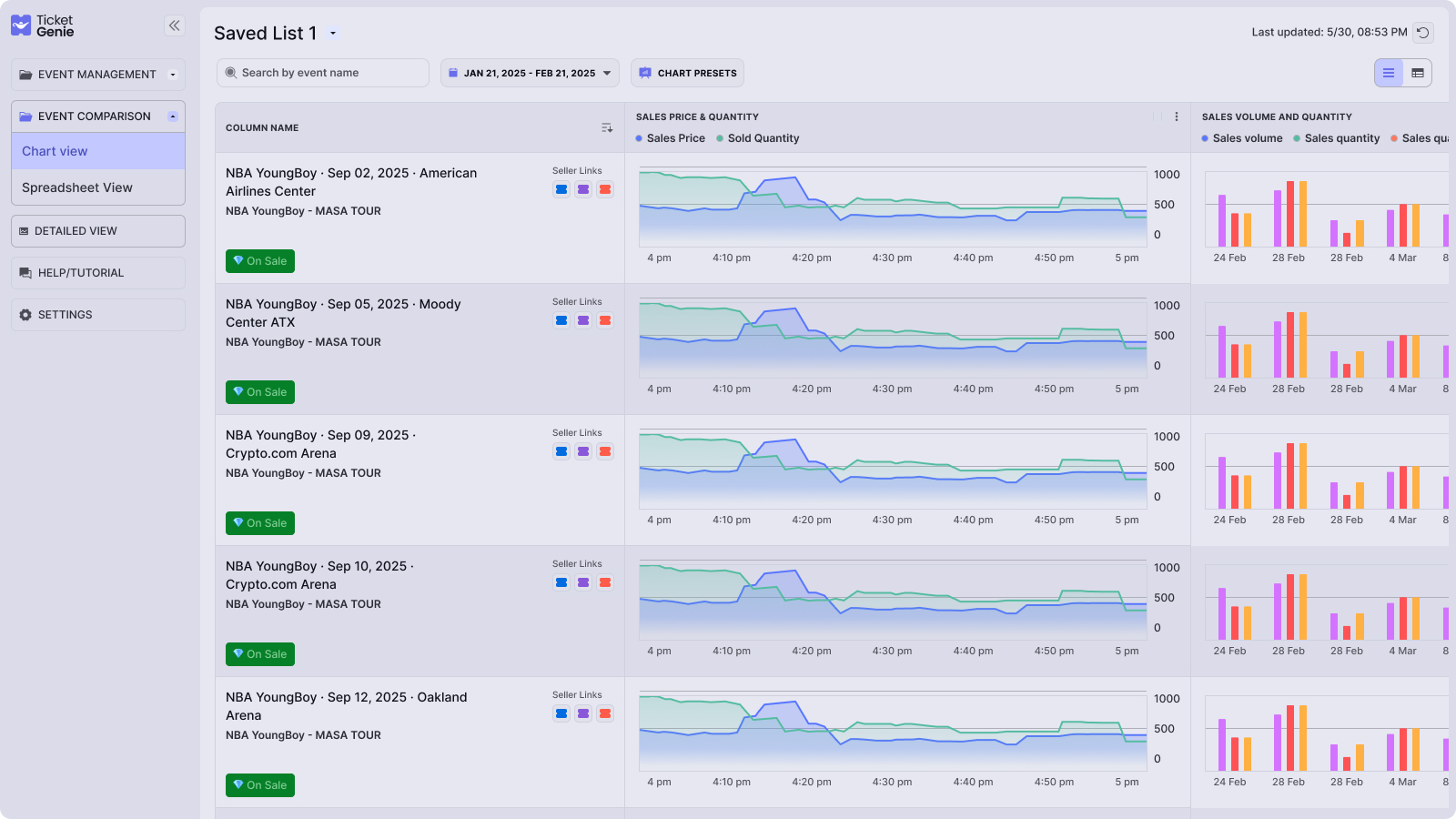Click the blue Sales volume legend color dot
The image size is (1456, 819).
(1205, 138)
